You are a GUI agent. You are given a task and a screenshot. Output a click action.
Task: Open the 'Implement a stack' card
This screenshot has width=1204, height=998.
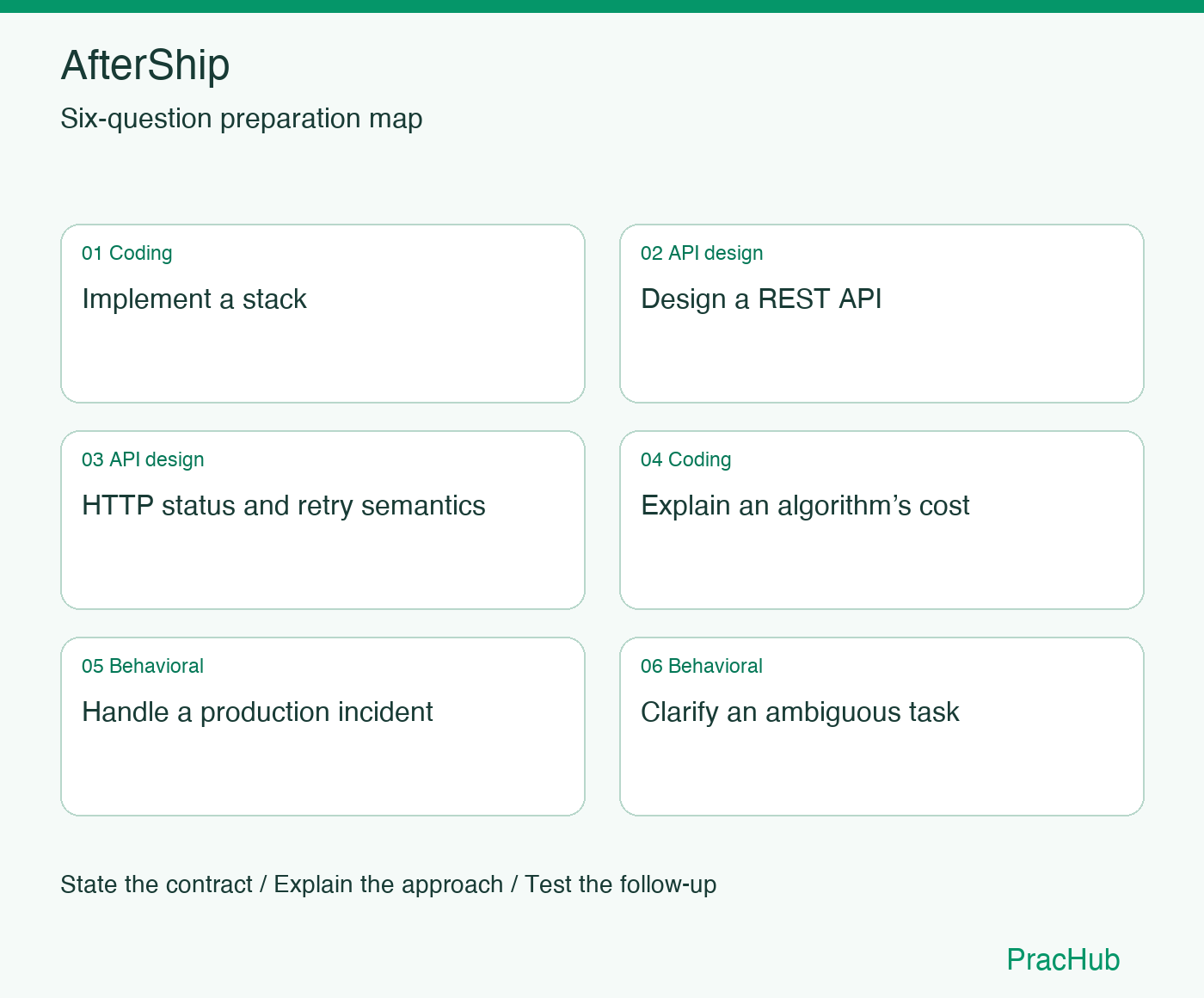click(322, 313)
